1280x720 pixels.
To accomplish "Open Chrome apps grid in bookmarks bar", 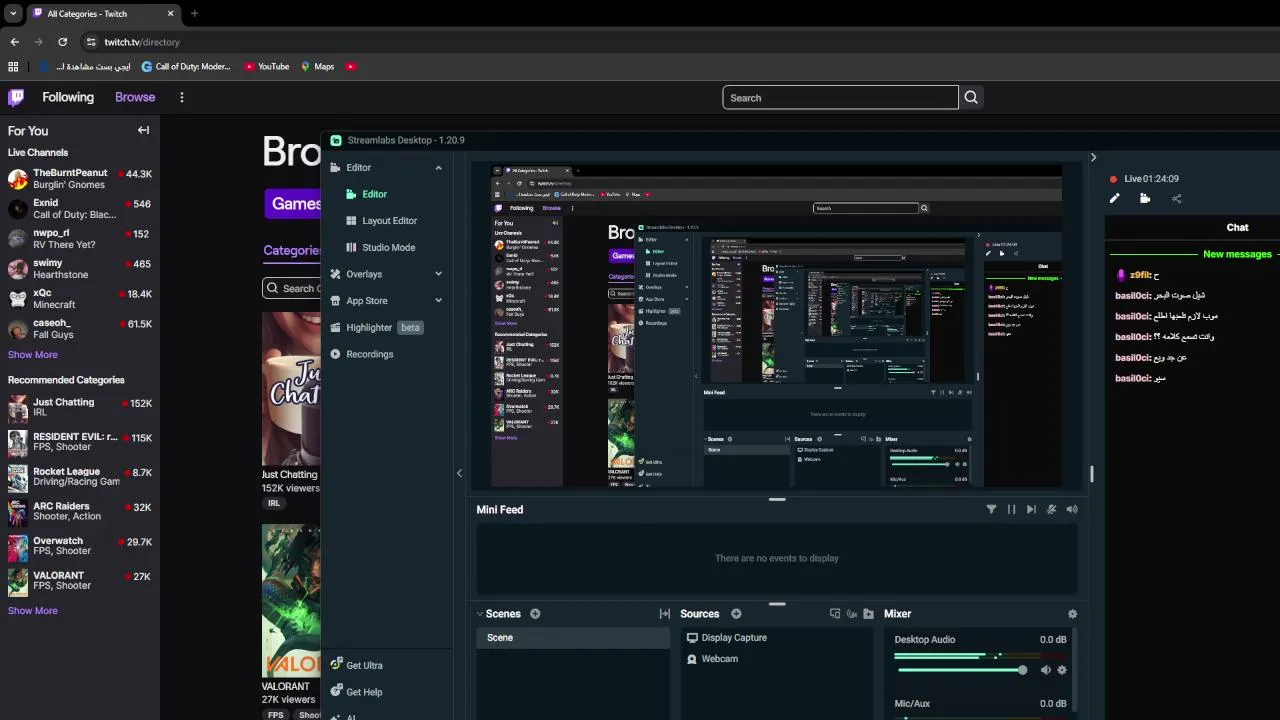I will [13, 67].
